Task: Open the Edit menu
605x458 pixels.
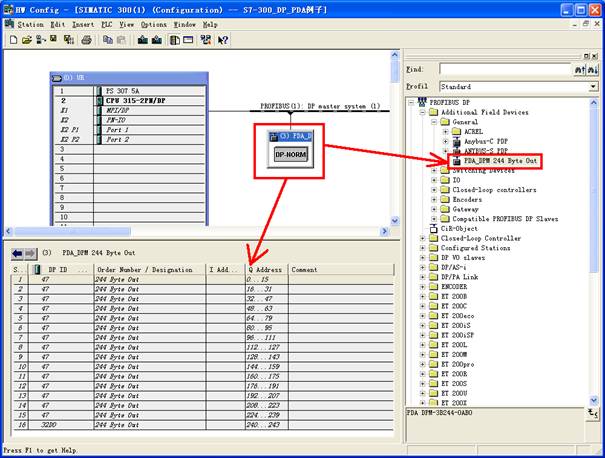Action: click(x=58, y=24)
